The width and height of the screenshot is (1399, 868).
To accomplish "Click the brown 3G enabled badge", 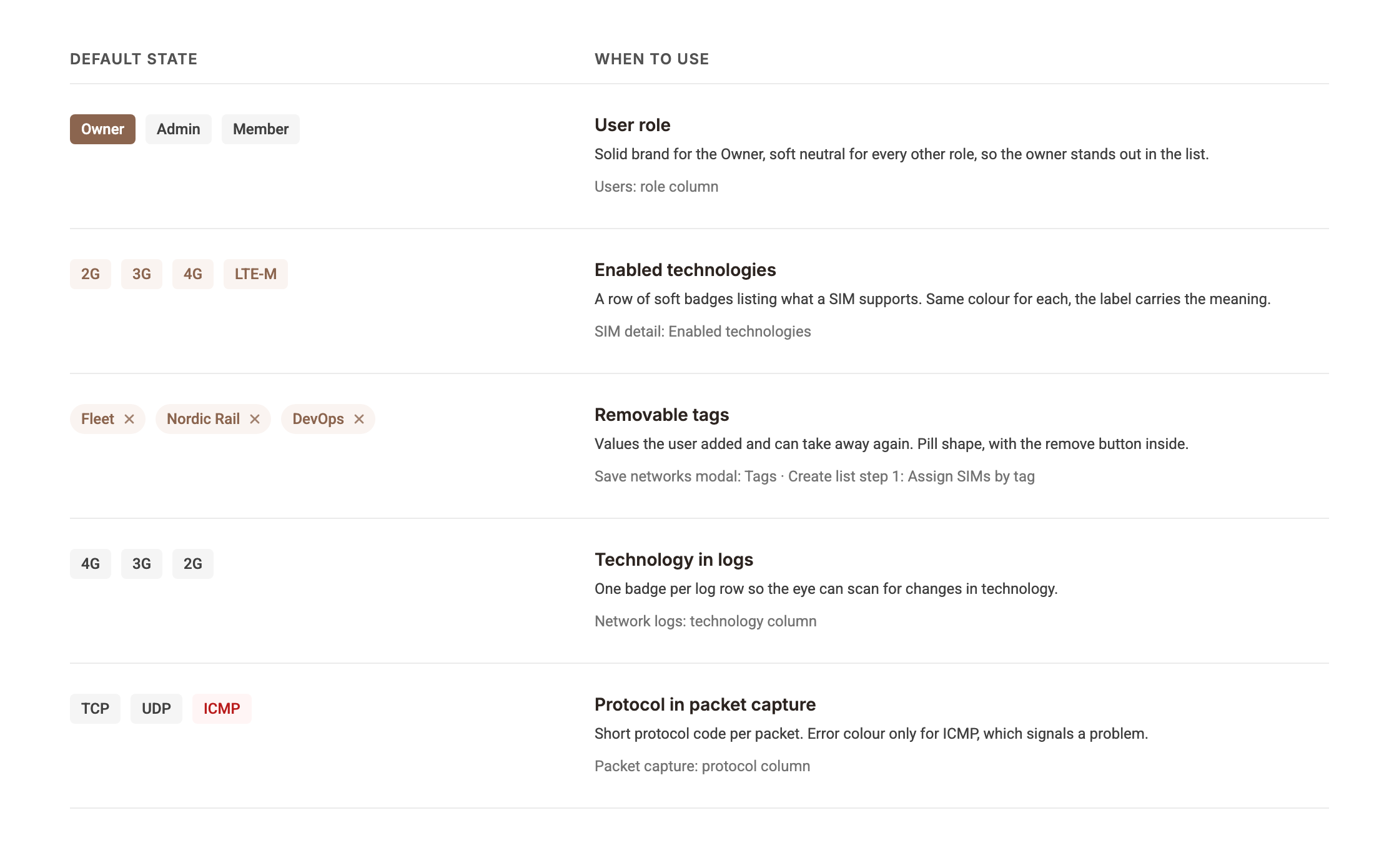I will (x=142, y=274).
